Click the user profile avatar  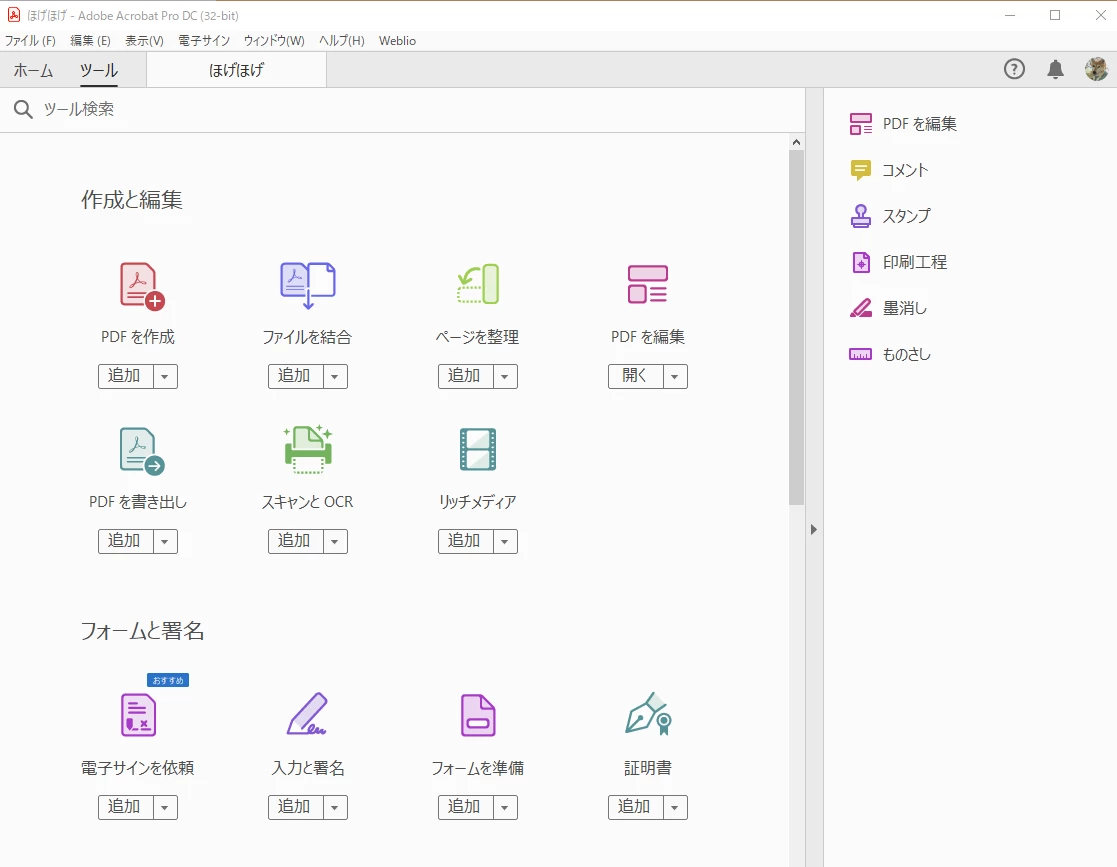click(x=1096, y=69)
